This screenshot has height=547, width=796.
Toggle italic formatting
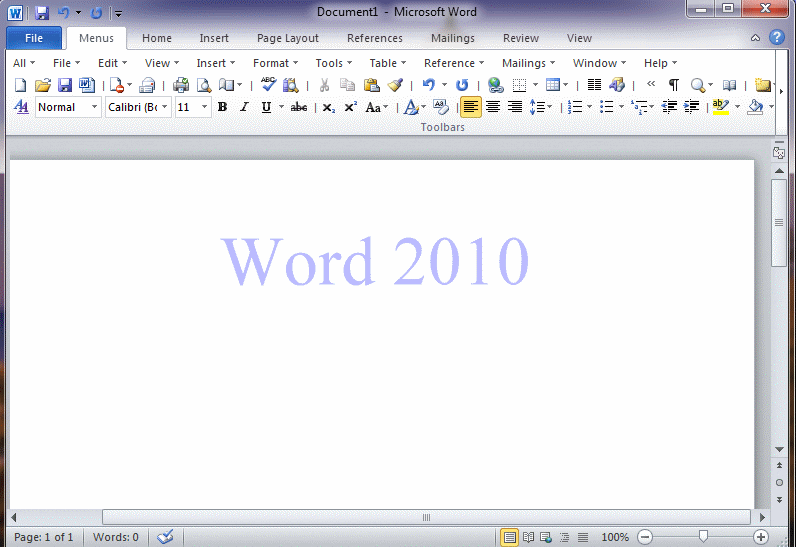pyautogui.click(x=244, y=107)
